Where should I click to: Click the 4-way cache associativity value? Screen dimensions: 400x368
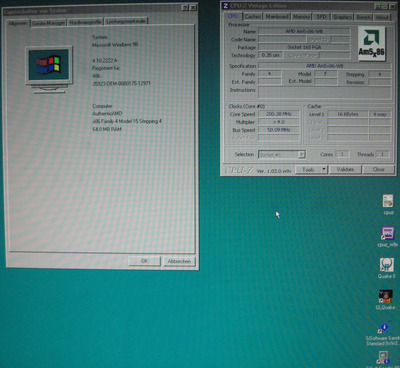point(380,114)
